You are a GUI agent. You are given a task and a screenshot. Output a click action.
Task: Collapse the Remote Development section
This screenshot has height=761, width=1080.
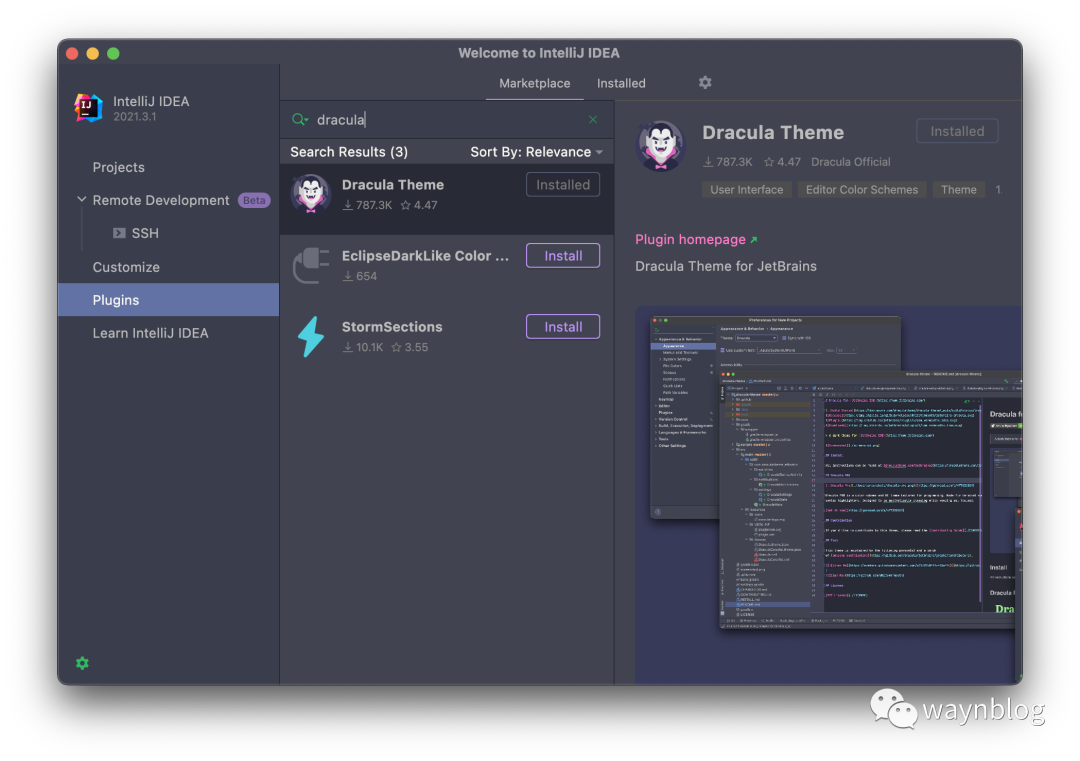[x=81, y=200]
